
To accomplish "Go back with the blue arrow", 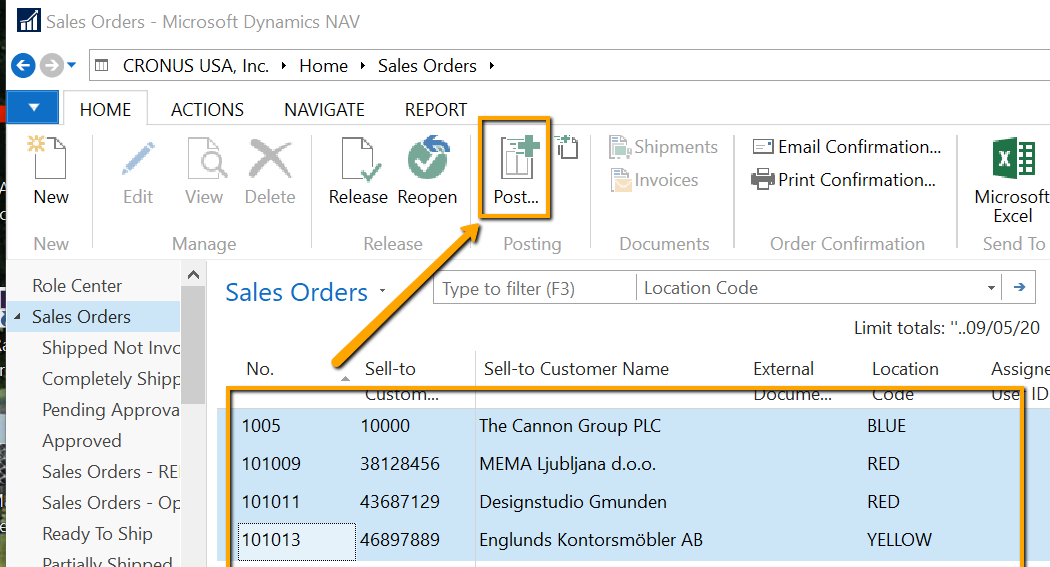I will pyautogui.click(x=23, y=66).
